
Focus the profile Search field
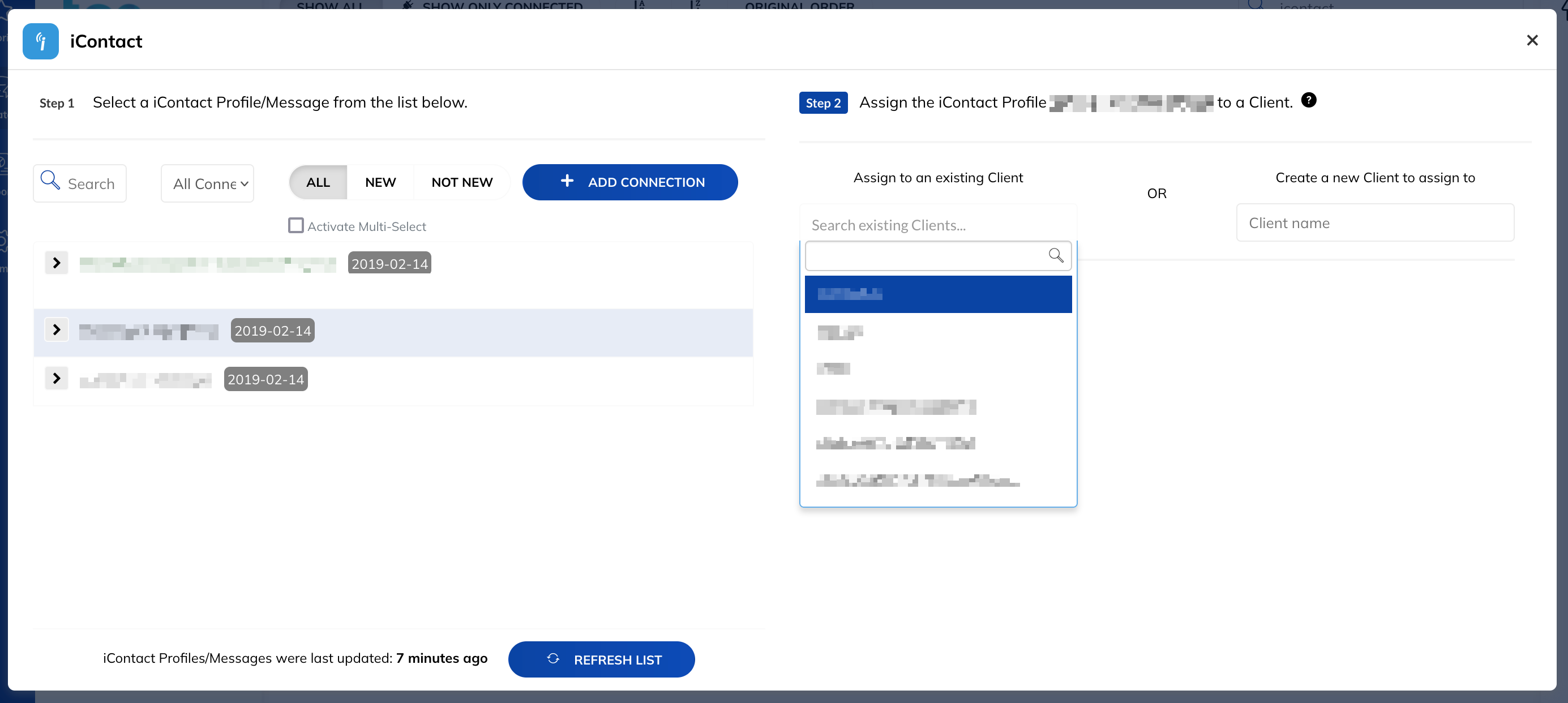(x=80, y=183)
